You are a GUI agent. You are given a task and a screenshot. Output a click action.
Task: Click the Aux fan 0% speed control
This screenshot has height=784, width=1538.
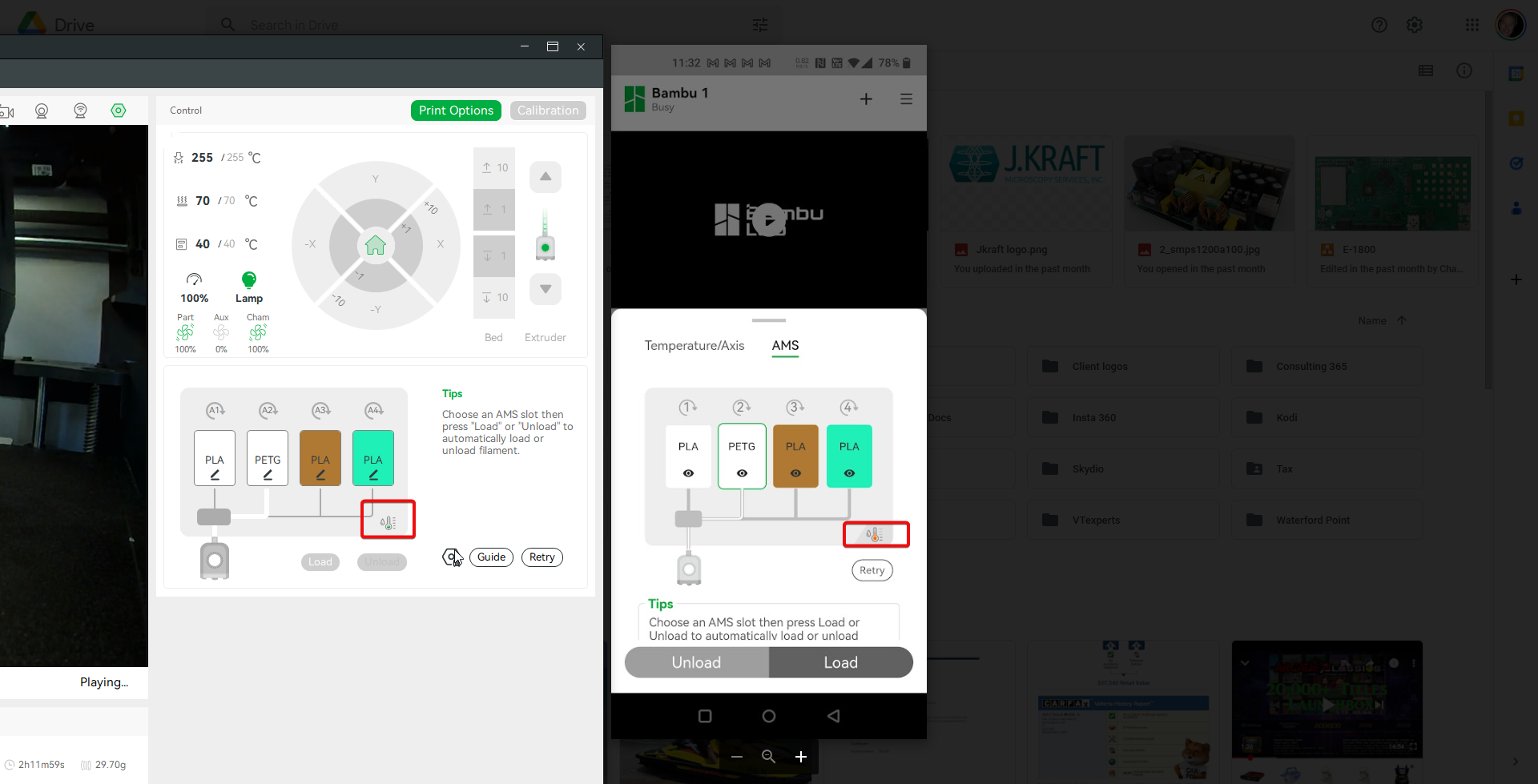point(221,333)
